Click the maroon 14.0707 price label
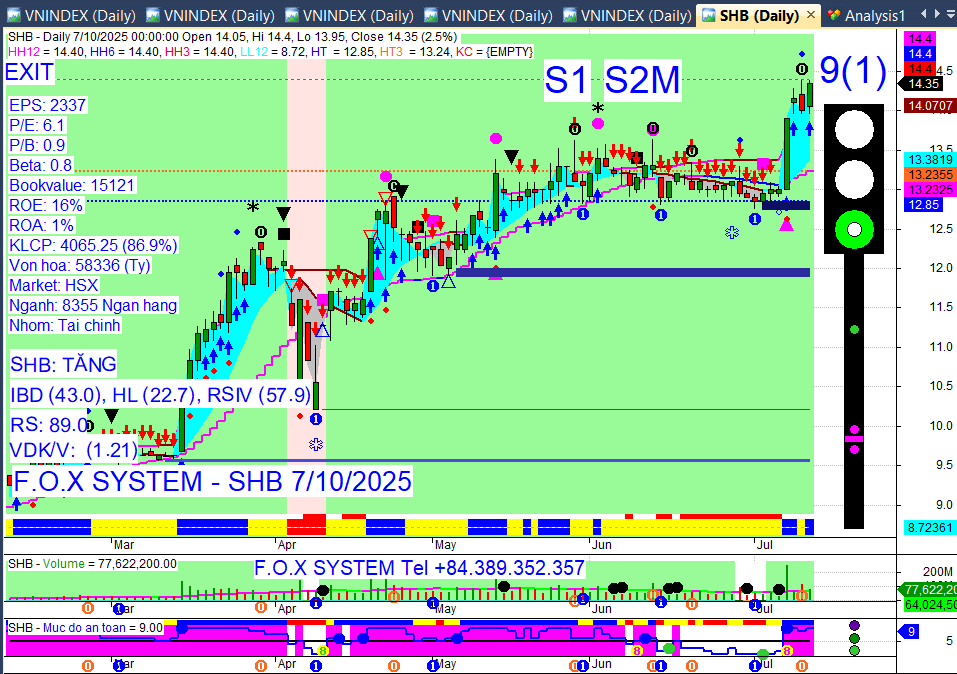 pyautogui.click(x=930, y=106)
